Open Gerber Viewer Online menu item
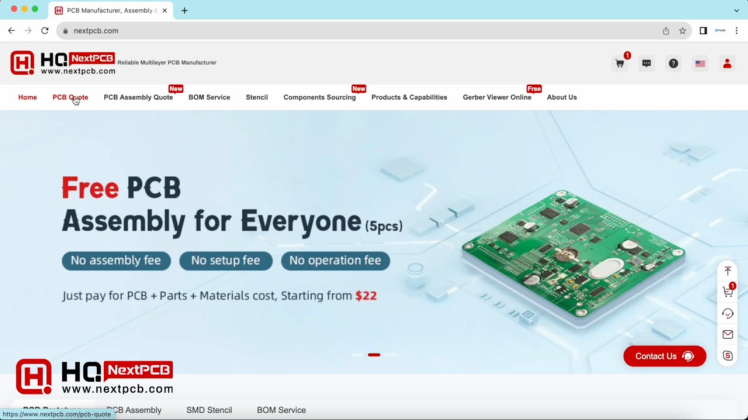Screen dimensions: 748x420 (x=497, y=97)
